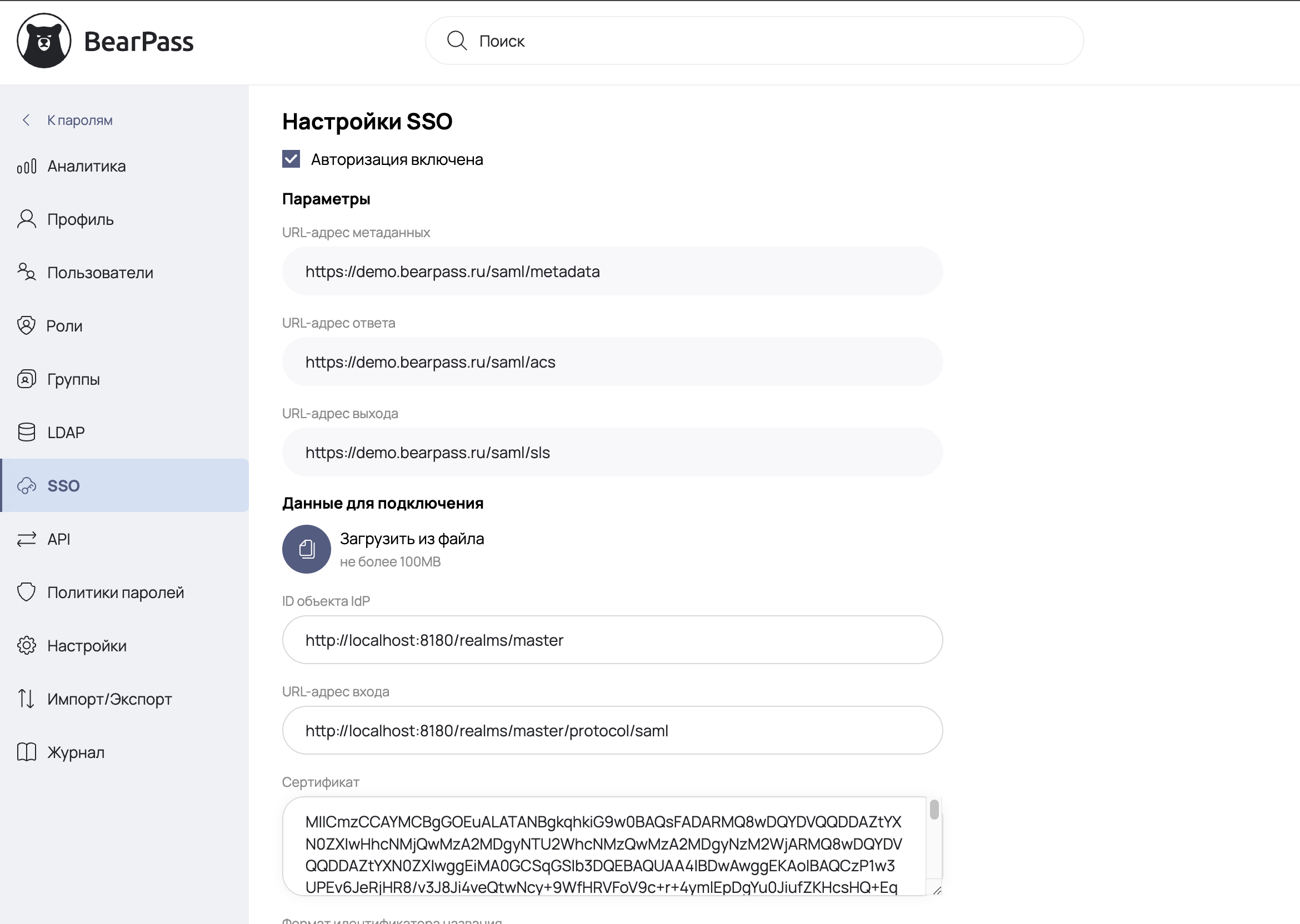Open Analytics via bar chart icon

coord(27,166)
